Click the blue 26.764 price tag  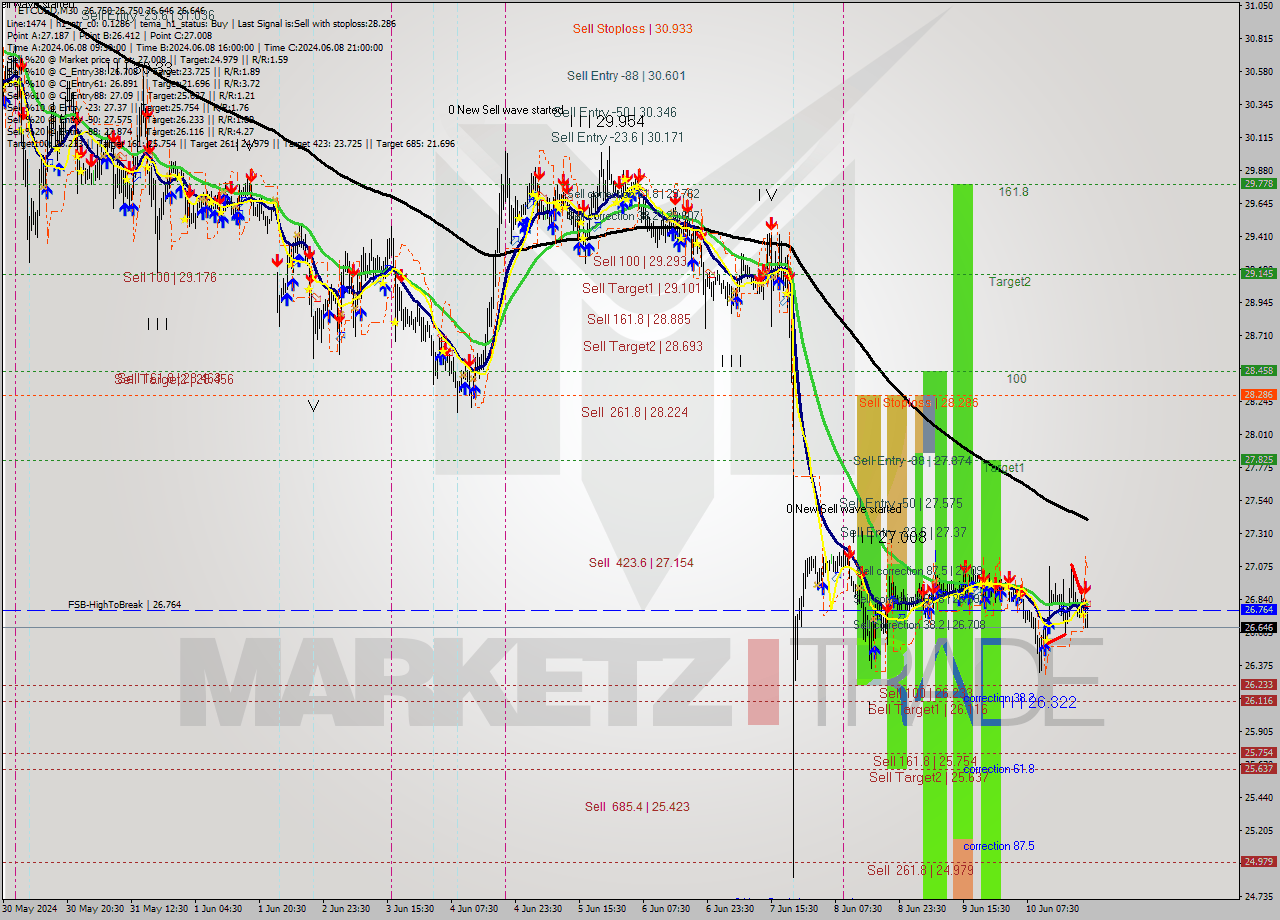1258,609
